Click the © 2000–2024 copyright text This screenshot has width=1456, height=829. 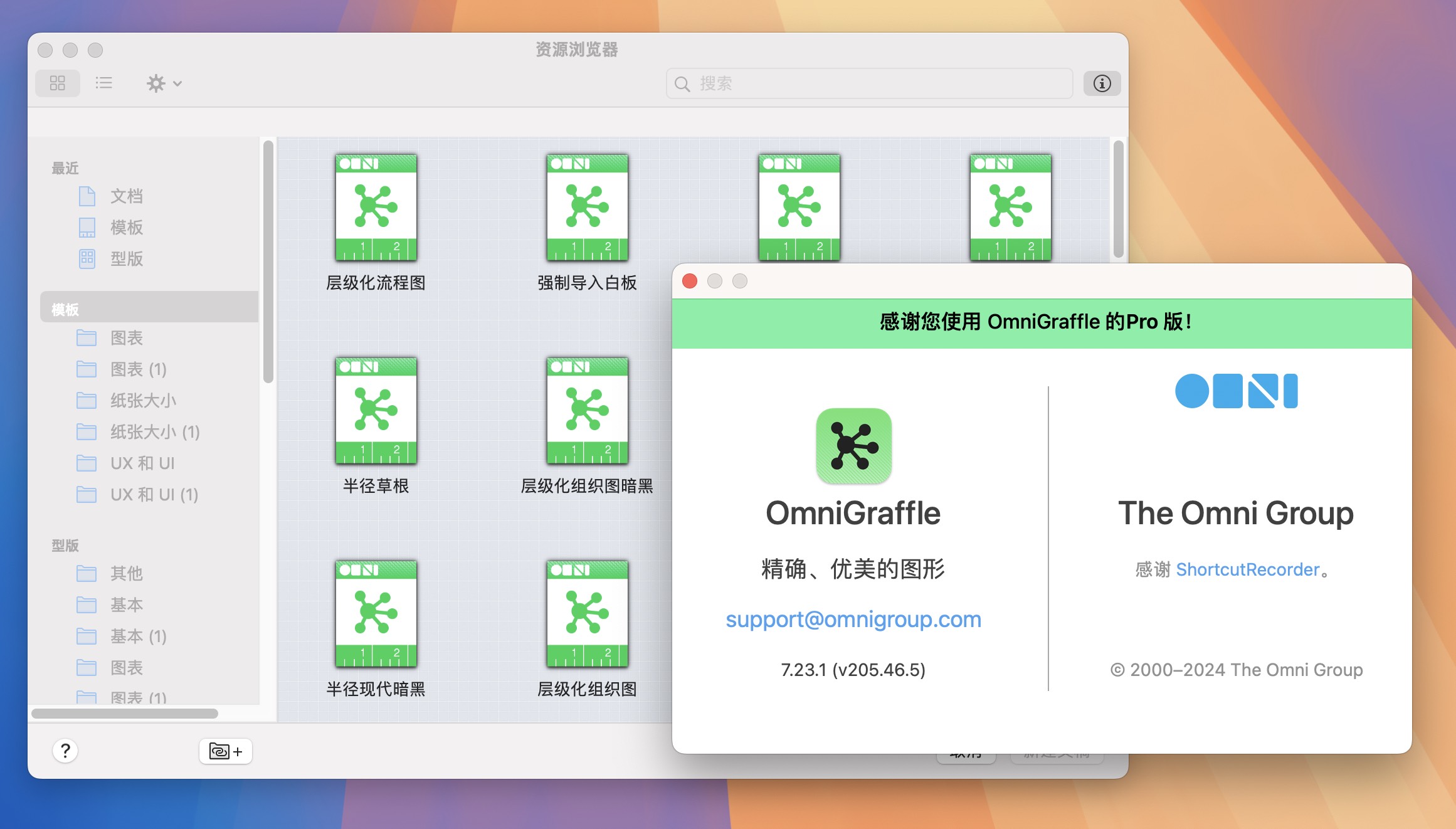(1237, 670)
